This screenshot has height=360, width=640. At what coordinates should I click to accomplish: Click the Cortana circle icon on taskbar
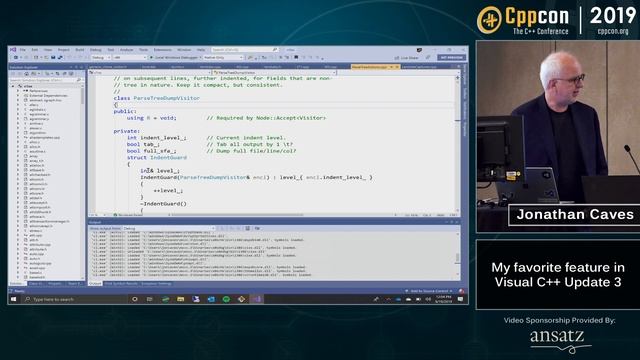[135, 299]
